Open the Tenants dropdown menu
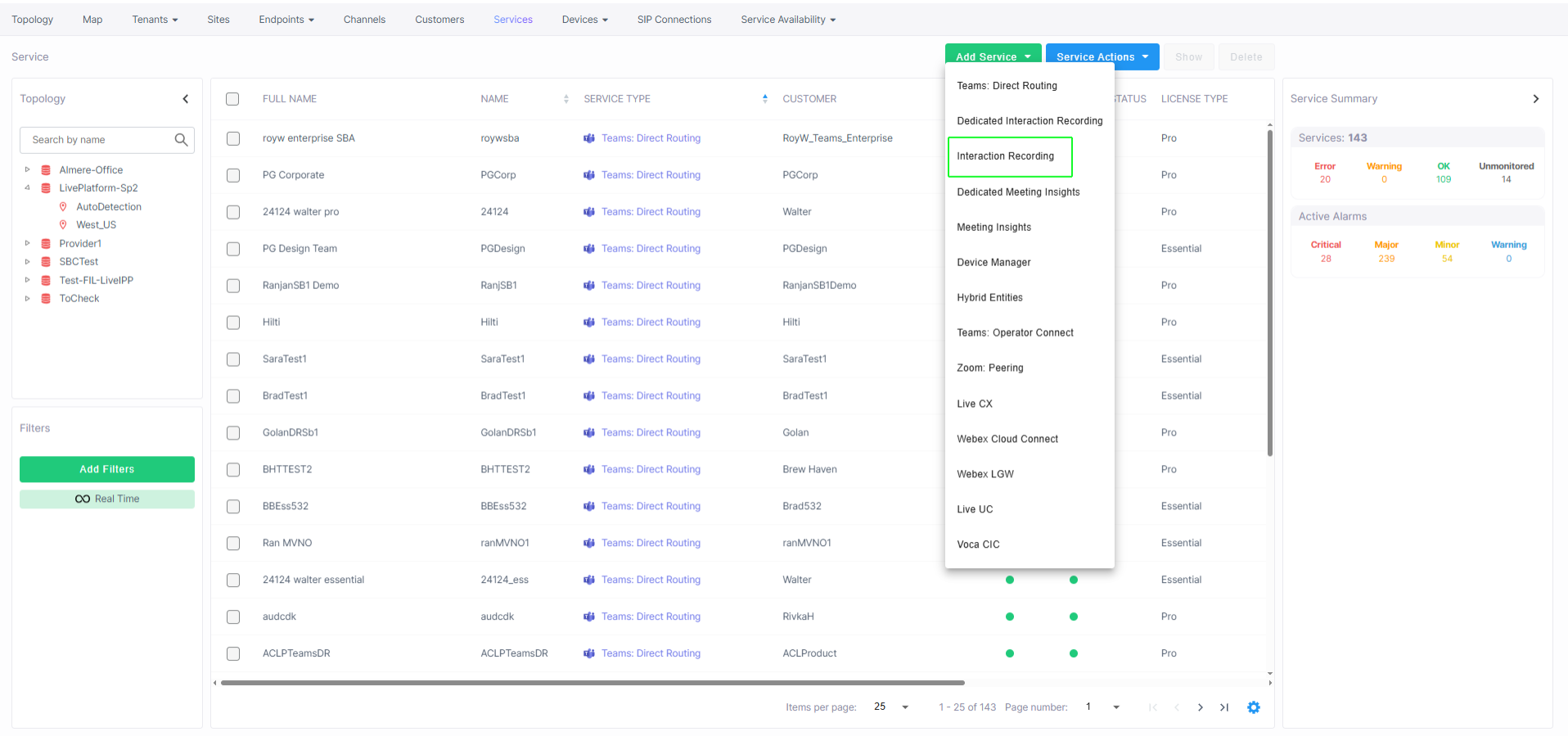The width and height of the screenshot is (1568, 736). pos(155,20)
